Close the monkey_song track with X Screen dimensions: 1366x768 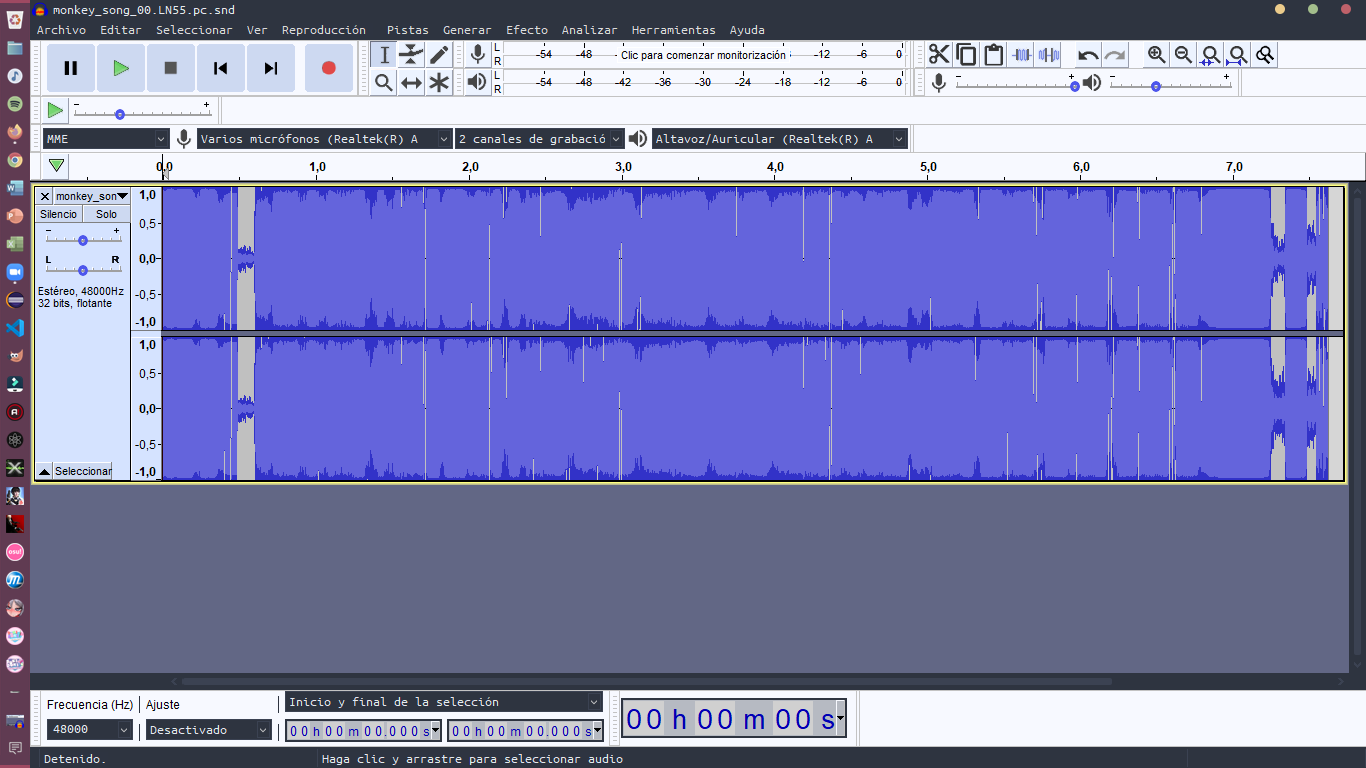(x=44, y=196)
